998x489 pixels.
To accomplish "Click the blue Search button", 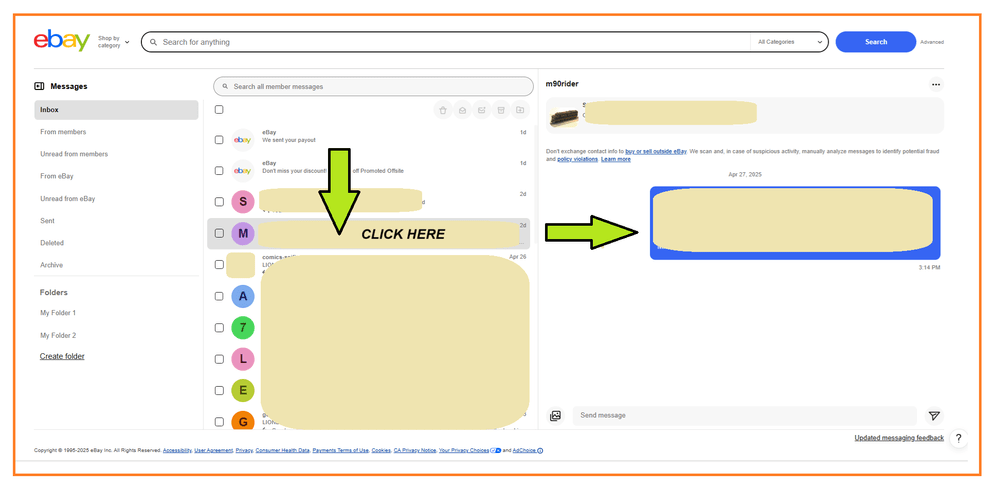I will click(x=876, y=42).
